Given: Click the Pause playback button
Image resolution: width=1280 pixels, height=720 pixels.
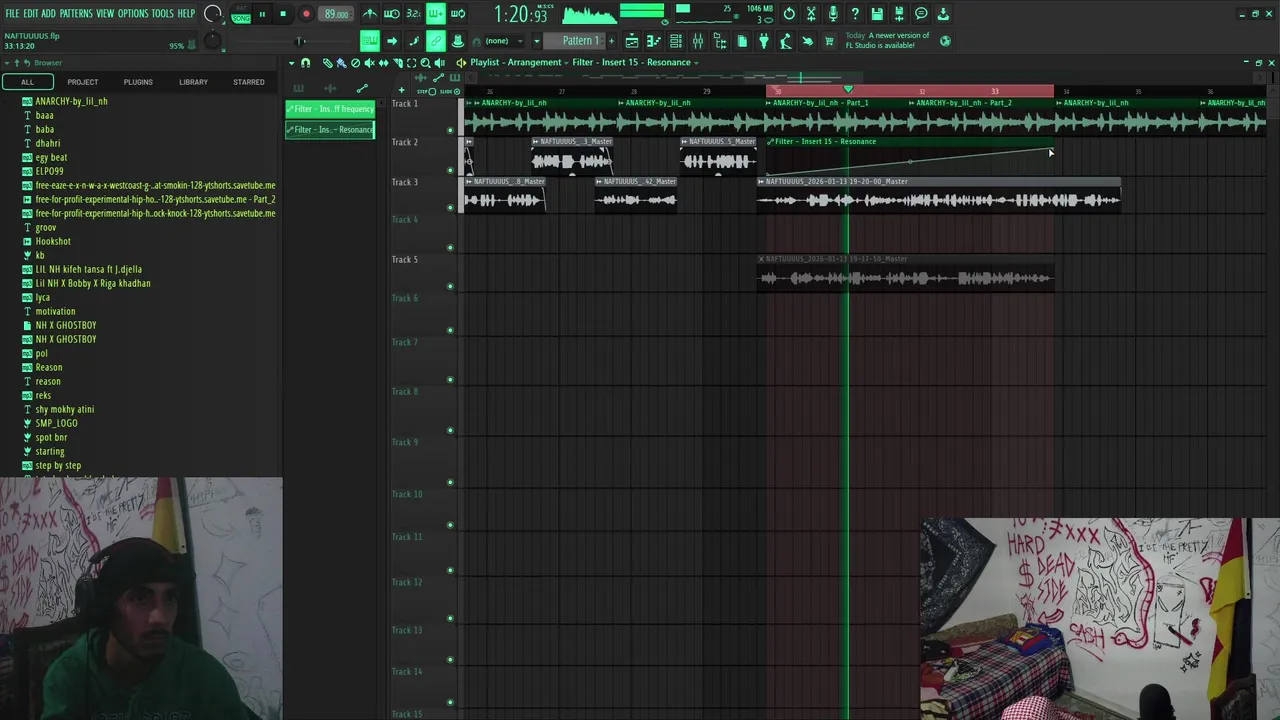Looking at the screenshot, I should click(x=262, y=14).
